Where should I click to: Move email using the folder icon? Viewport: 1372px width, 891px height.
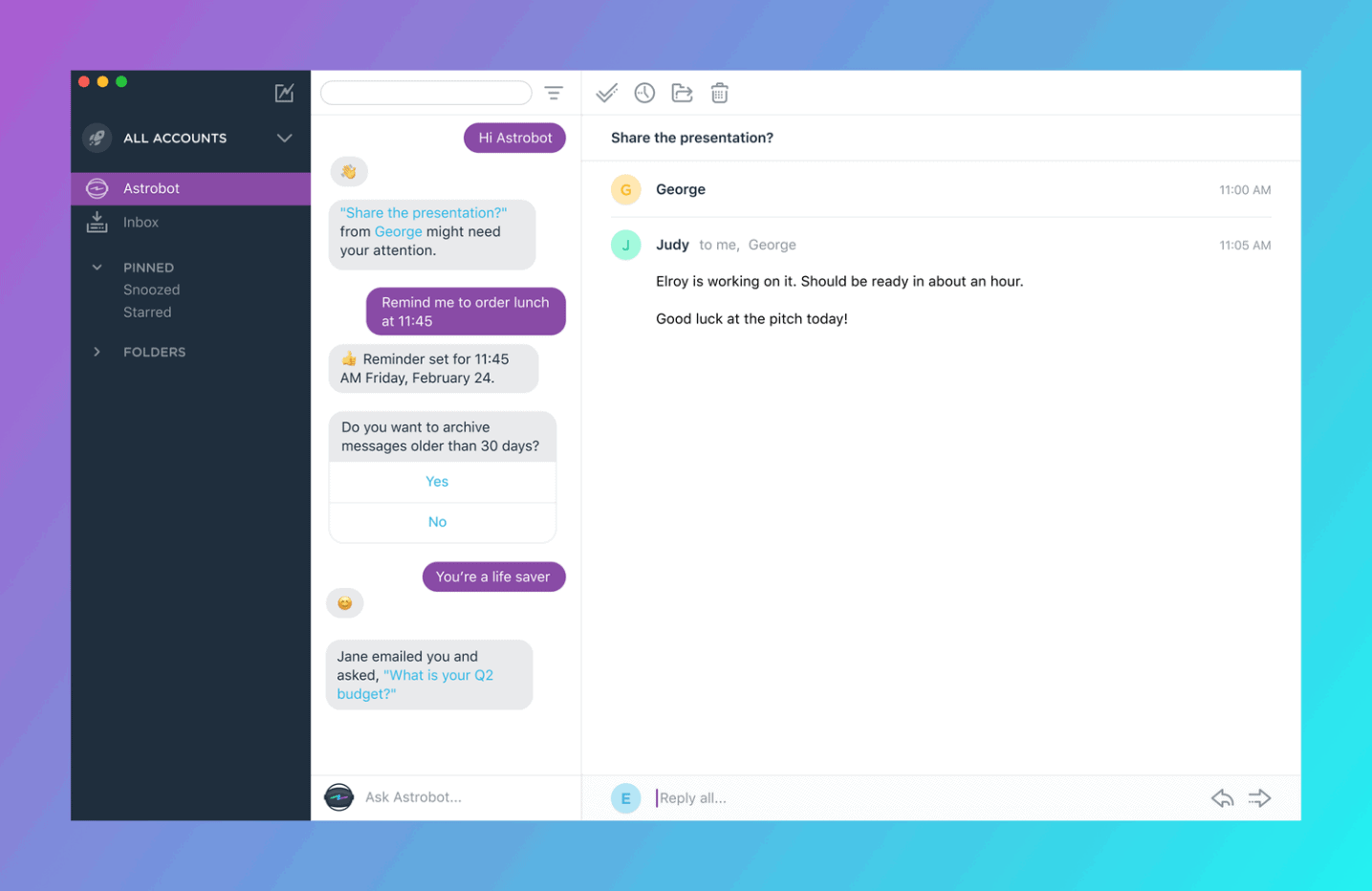(x=682, y=93)
